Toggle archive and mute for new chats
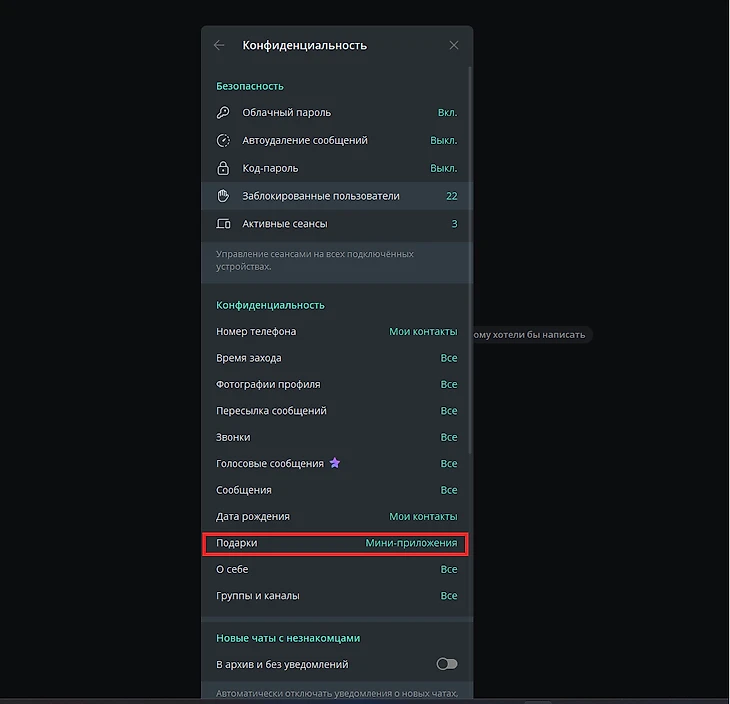The image size is (730, 704). [x=446, y=664]
